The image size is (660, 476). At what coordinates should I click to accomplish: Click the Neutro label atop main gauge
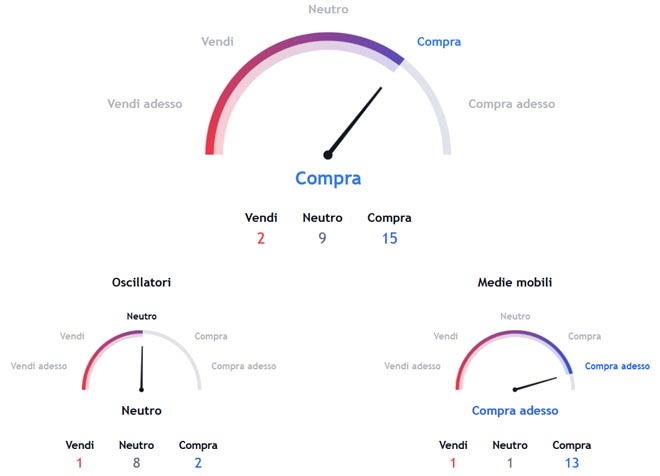pos(328,9)
